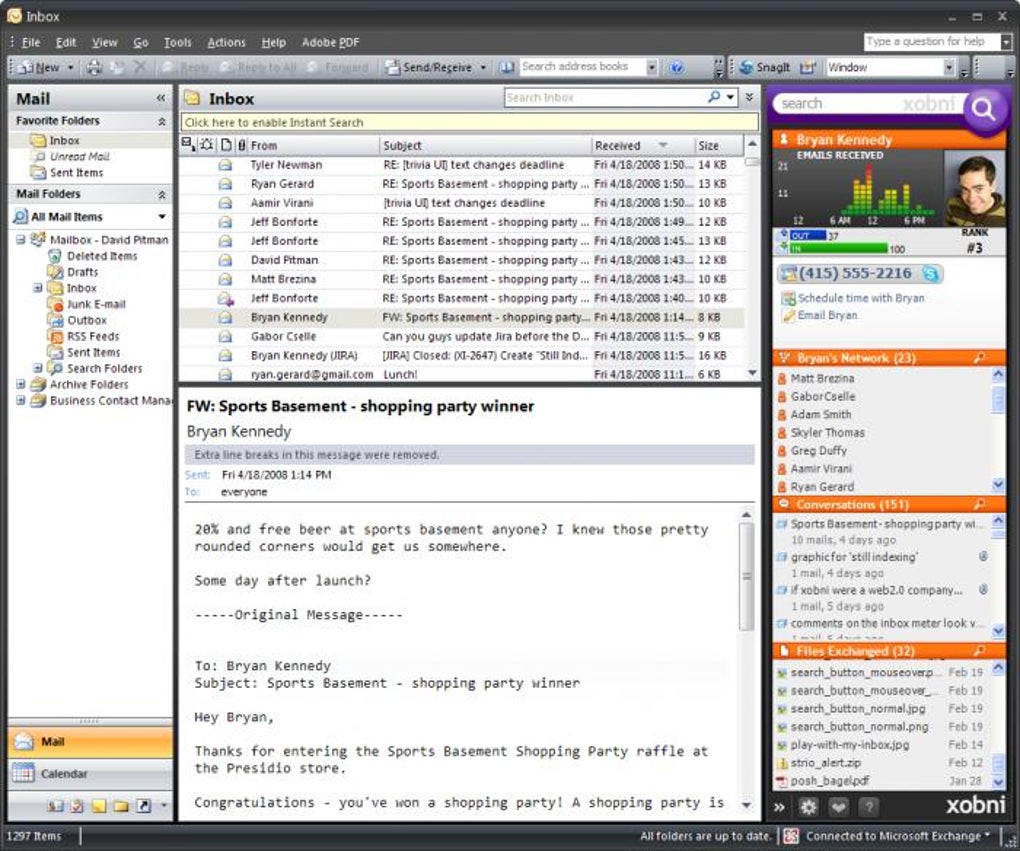The width and height of the screenshot is (1020, 851).
Task: Open the Tools menu
Action: point(177,42)
